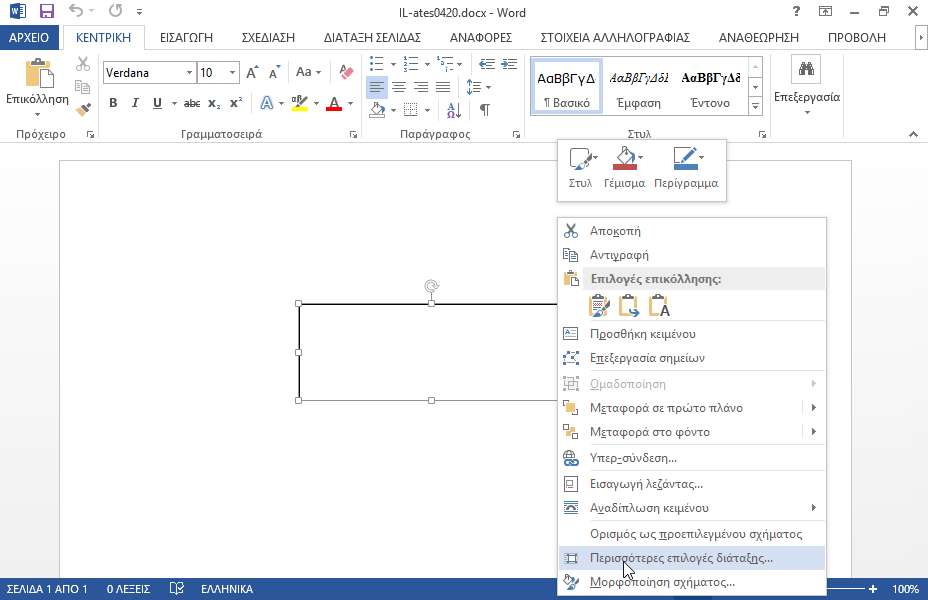This screenshot has height=600, width=928.
Task: Apply the Έμφαση style
Action: coord(639,86)
